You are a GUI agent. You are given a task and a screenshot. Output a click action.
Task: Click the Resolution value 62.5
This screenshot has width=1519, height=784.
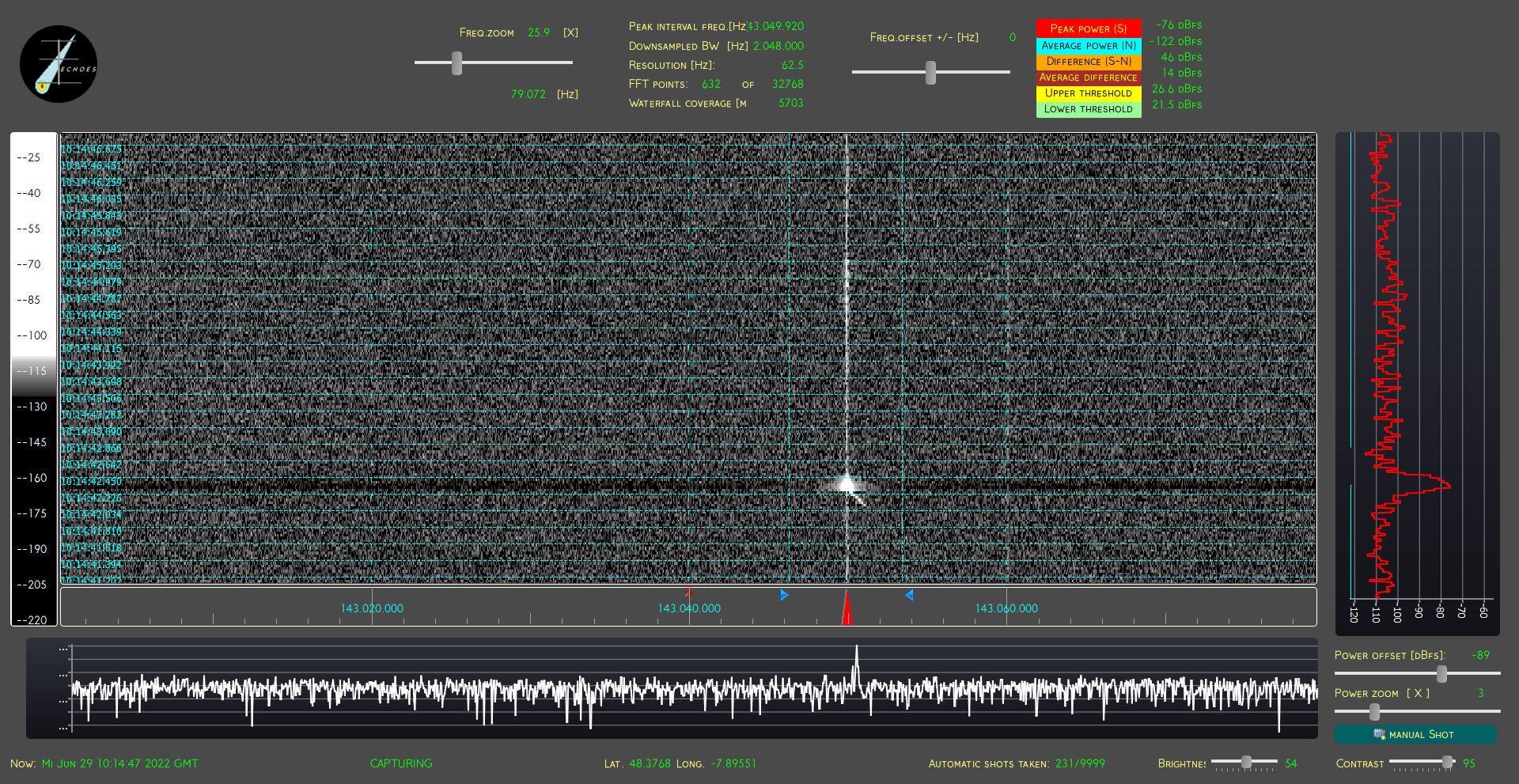793,65
